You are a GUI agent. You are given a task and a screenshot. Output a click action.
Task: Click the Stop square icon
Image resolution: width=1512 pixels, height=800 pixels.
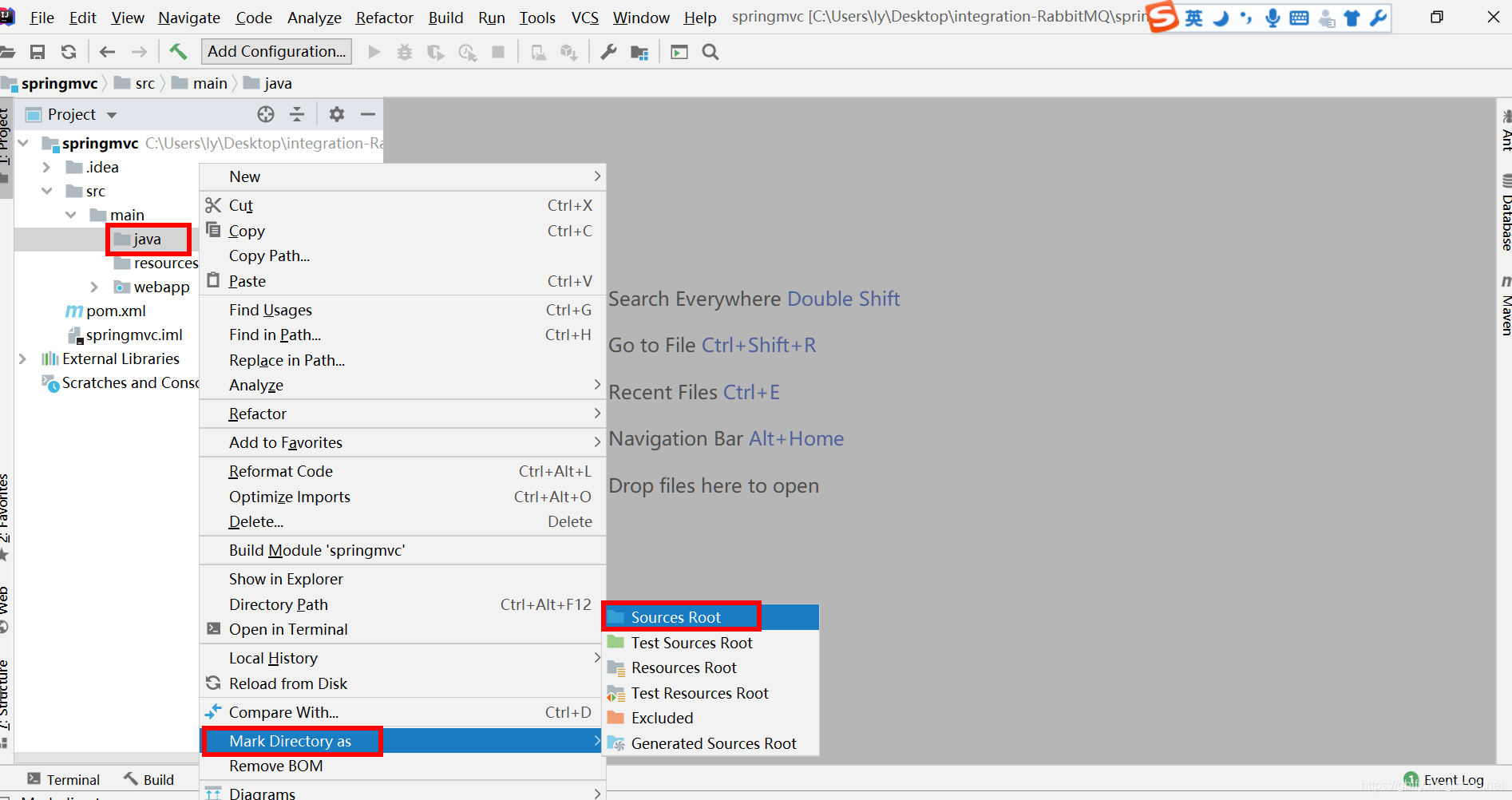click(498, 52)
